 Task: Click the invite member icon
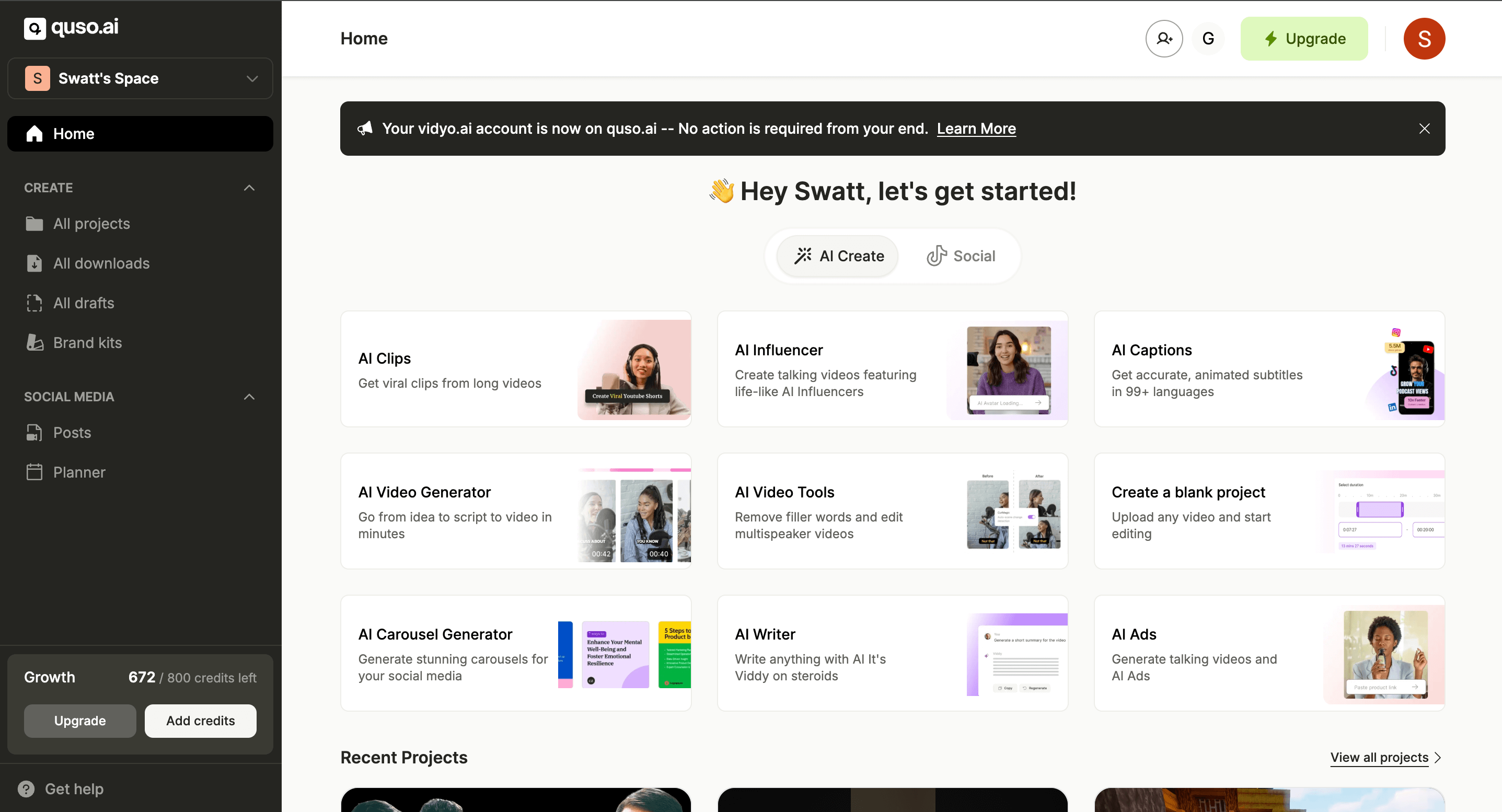1164,39
